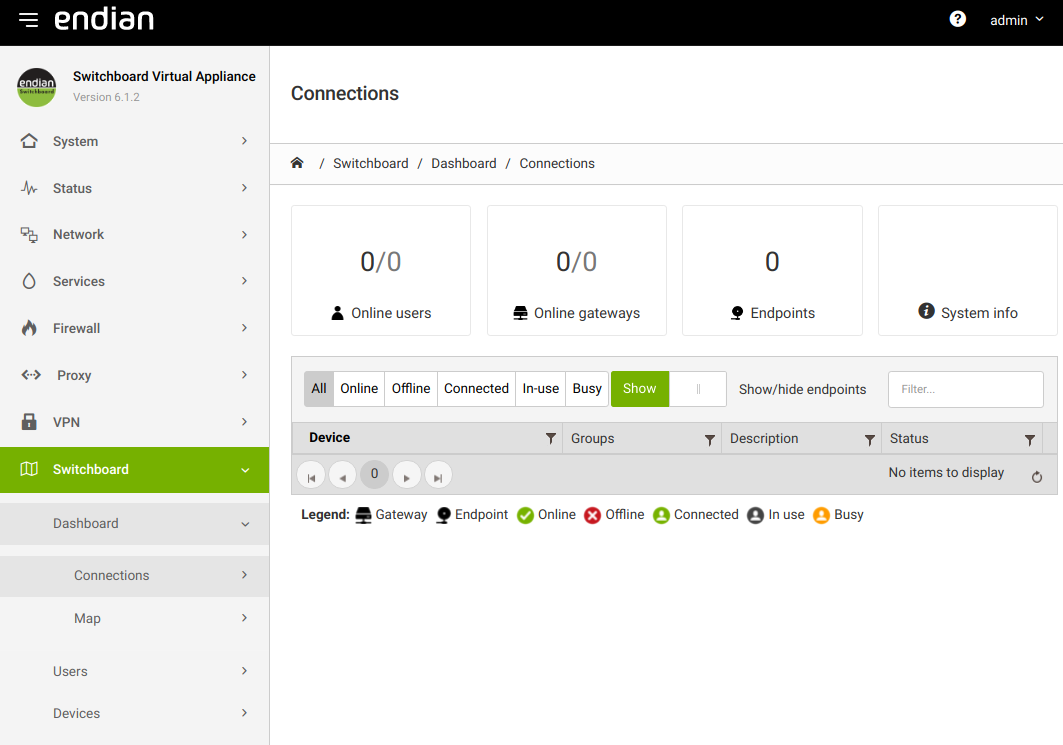1063x745 pixels.
Task: Go to the last page of results
Action: tap(439, 475)
